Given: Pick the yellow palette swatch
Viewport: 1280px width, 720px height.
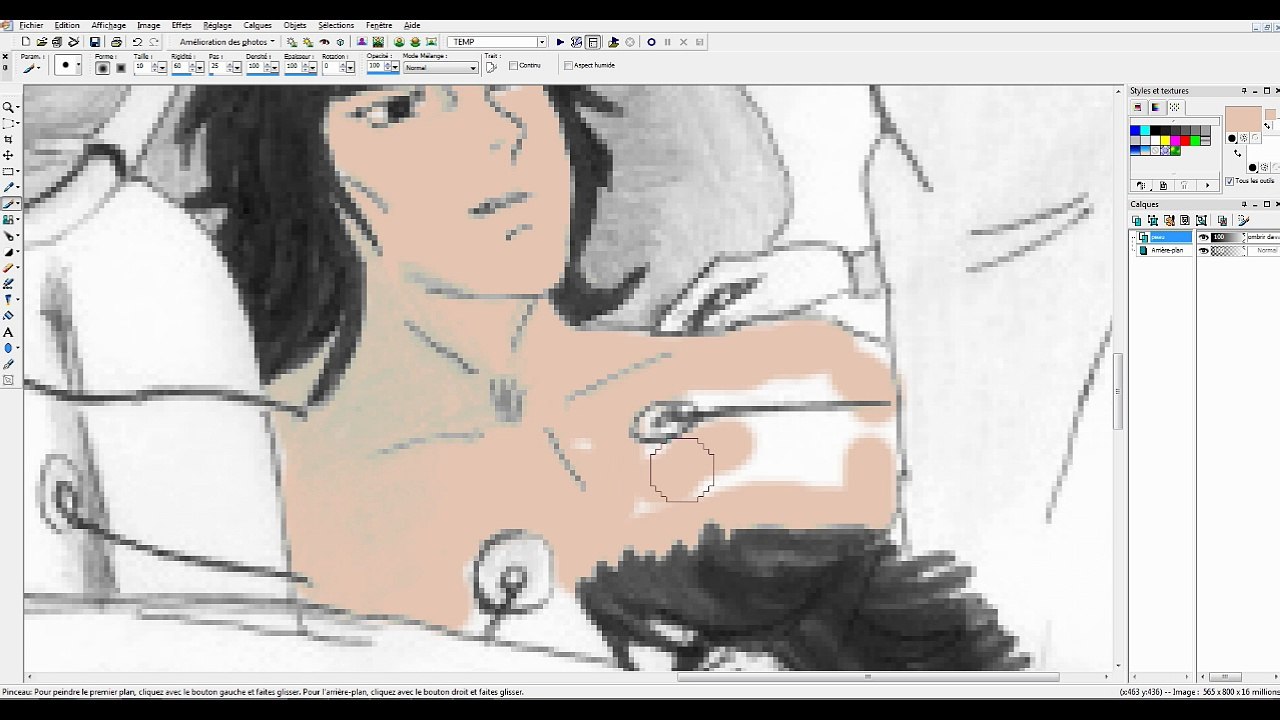Looking at the screenshot, I should (1165, 141).
